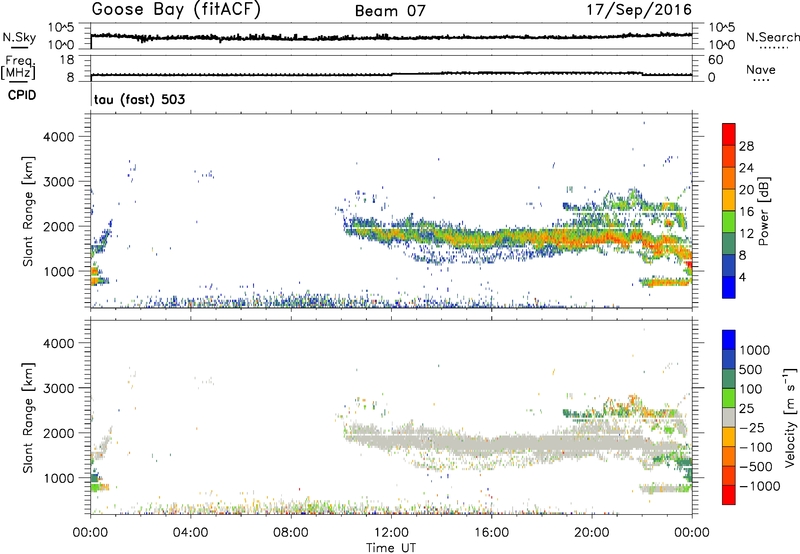
Task: Select the 500 velocity colorbar label
Action: point(751,369)
